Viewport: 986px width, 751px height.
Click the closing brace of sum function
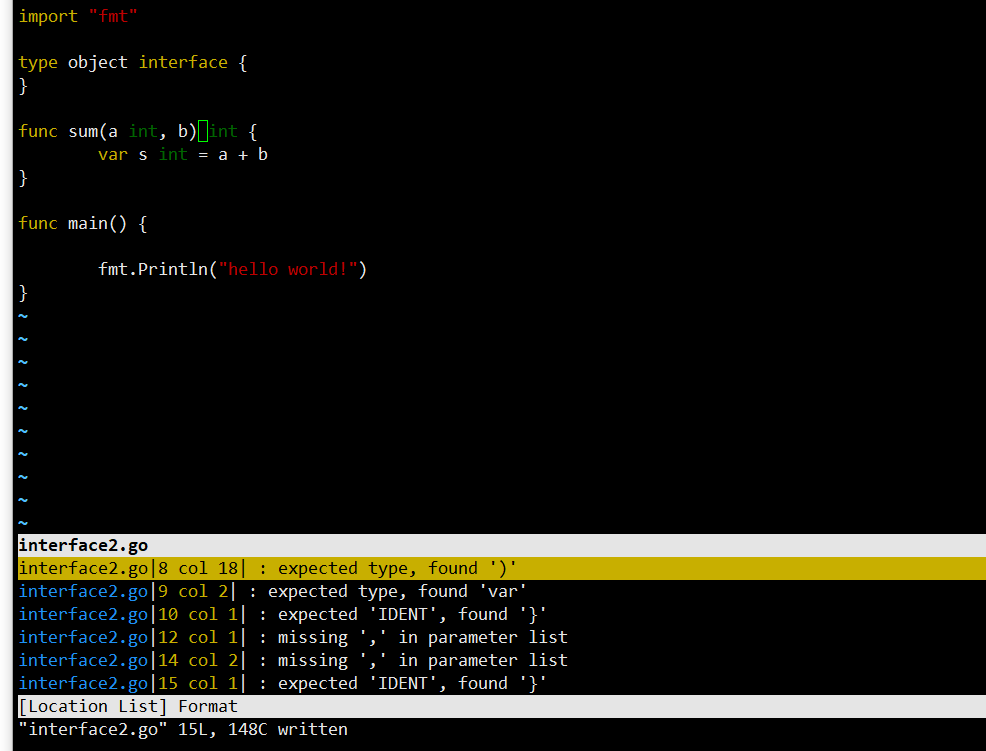23,178
